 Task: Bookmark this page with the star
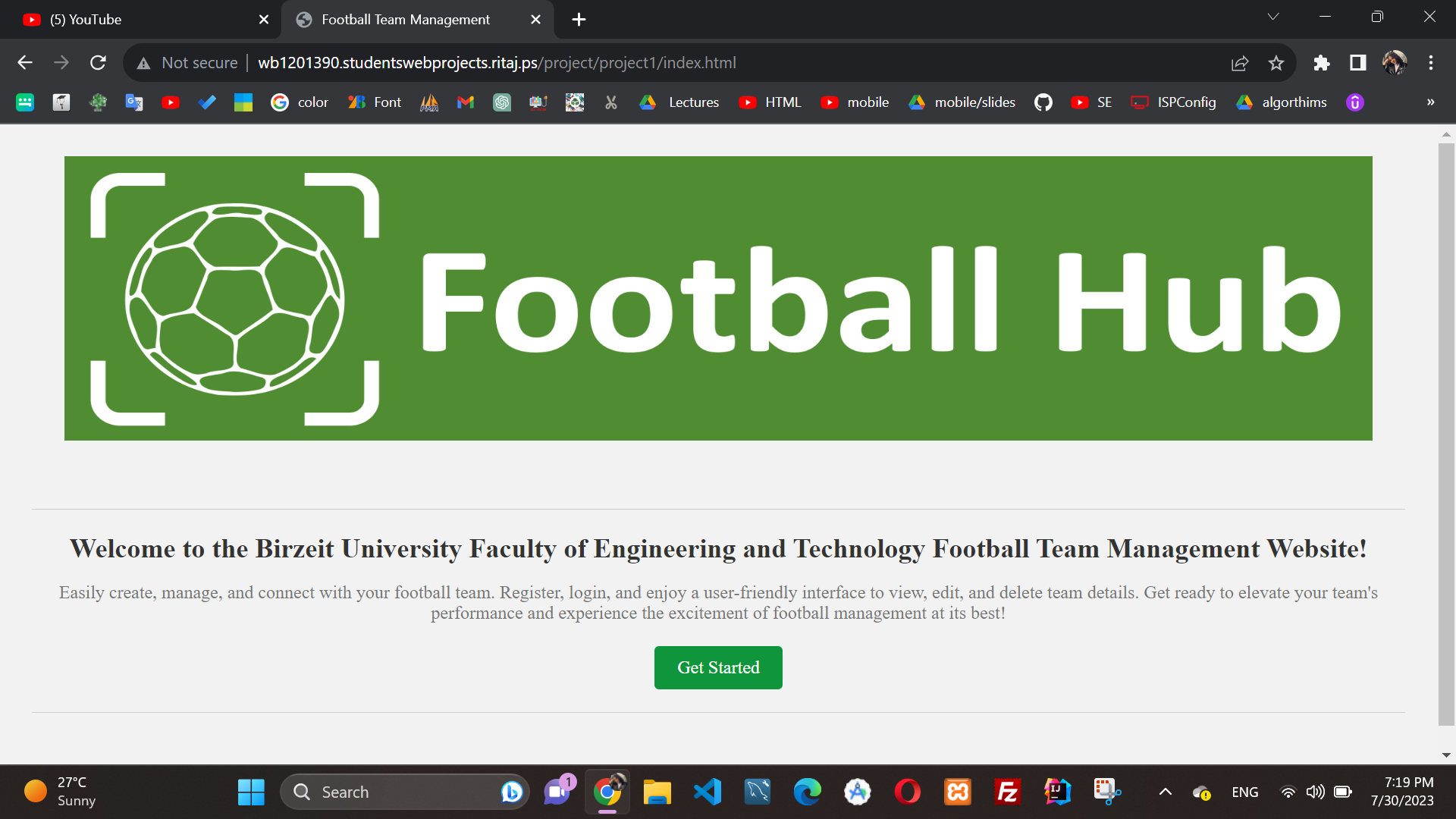tap(1276, 63)
